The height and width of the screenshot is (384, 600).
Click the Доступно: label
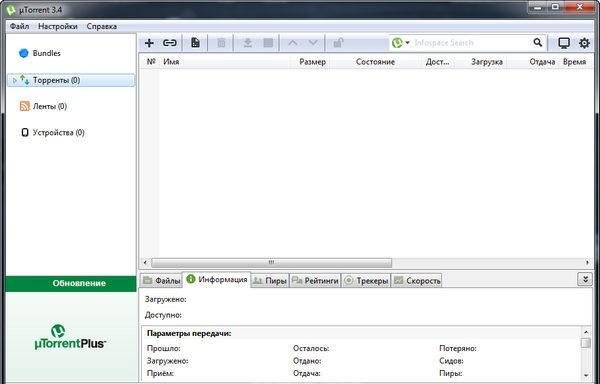(163, 315)
